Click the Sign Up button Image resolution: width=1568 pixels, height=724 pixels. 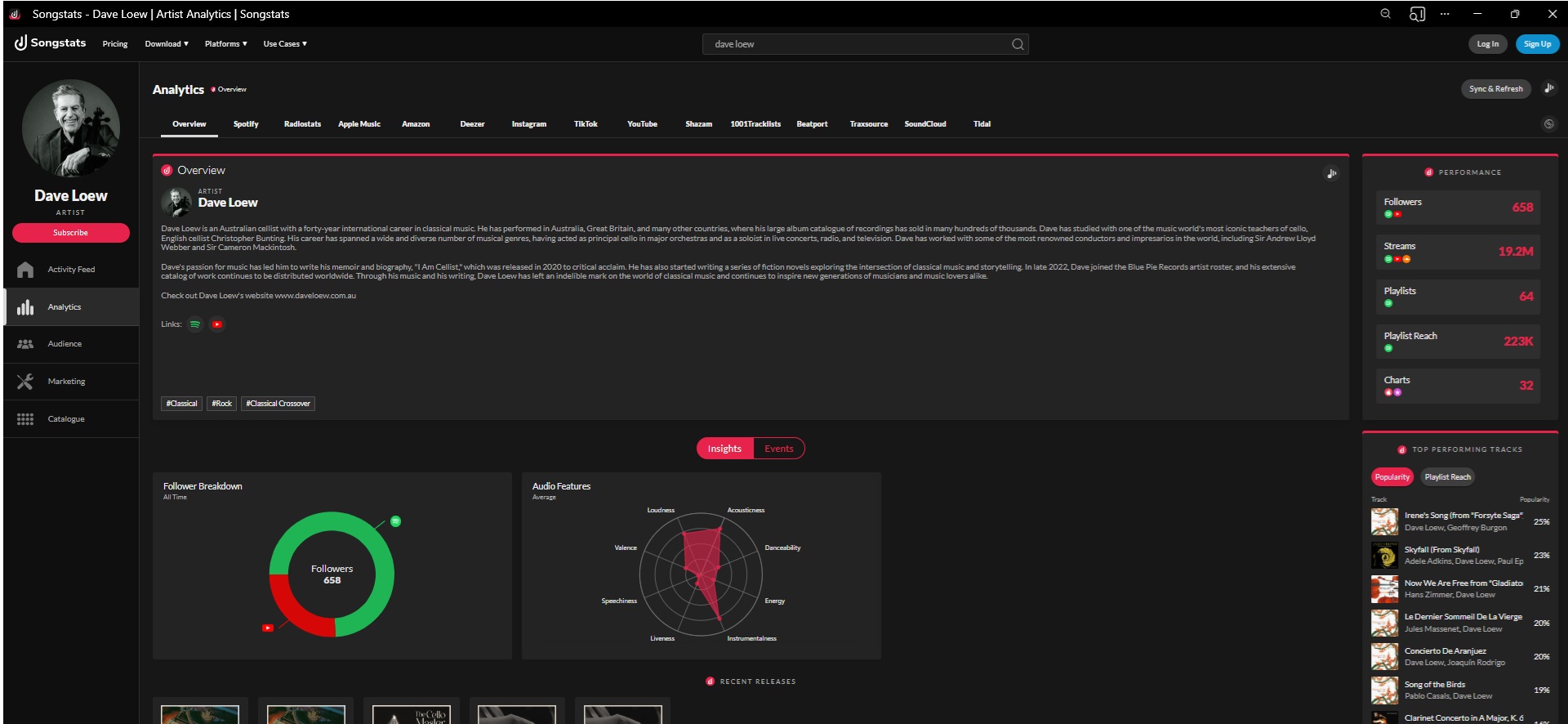click(x=1537, y=44)
